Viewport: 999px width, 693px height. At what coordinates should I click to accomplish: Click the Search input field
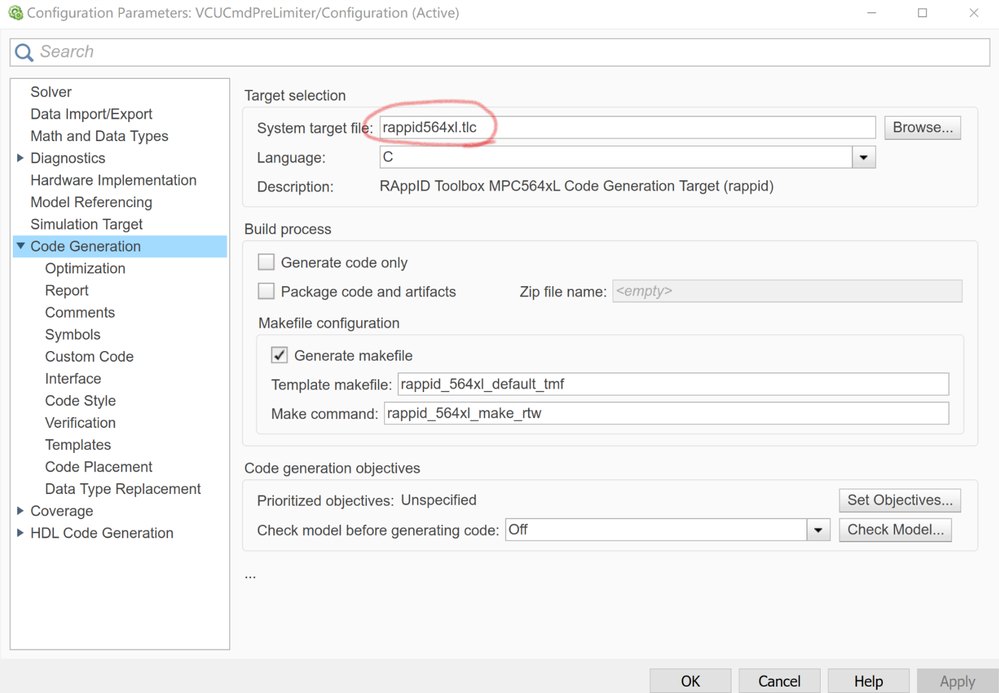tap(500, 52)
